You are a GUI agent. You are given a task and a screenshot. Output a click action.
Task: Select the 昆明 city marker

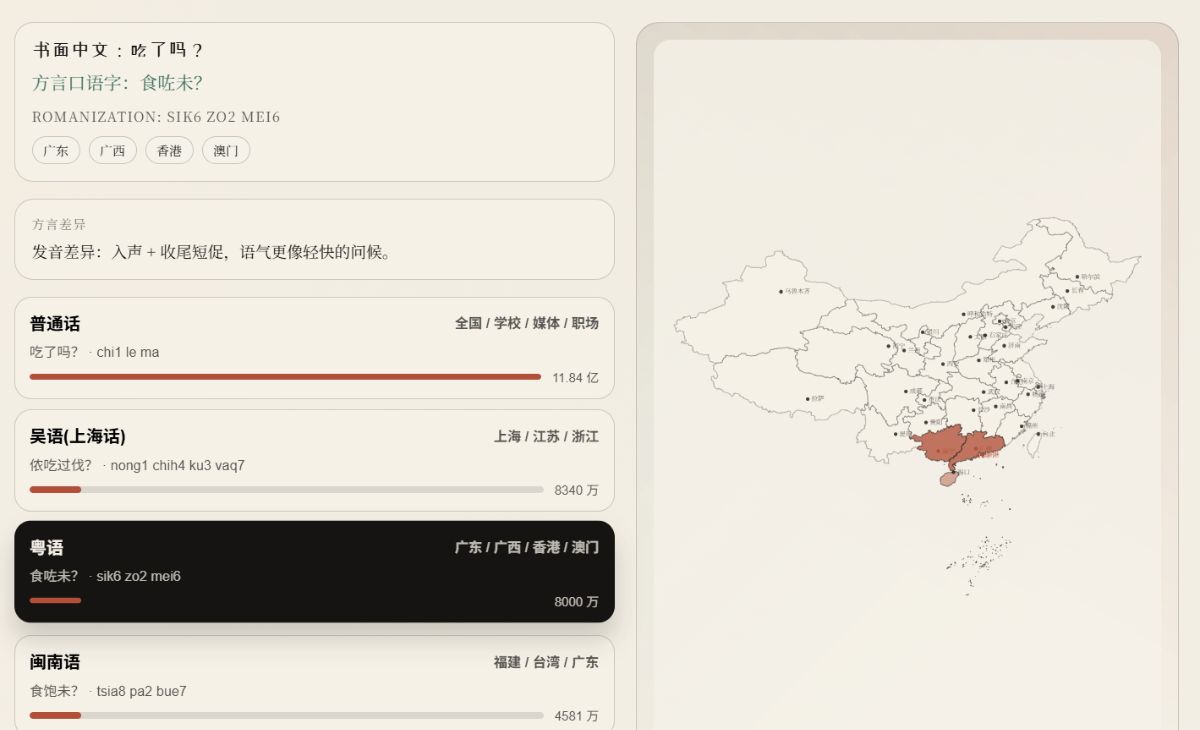coord(896,434)
